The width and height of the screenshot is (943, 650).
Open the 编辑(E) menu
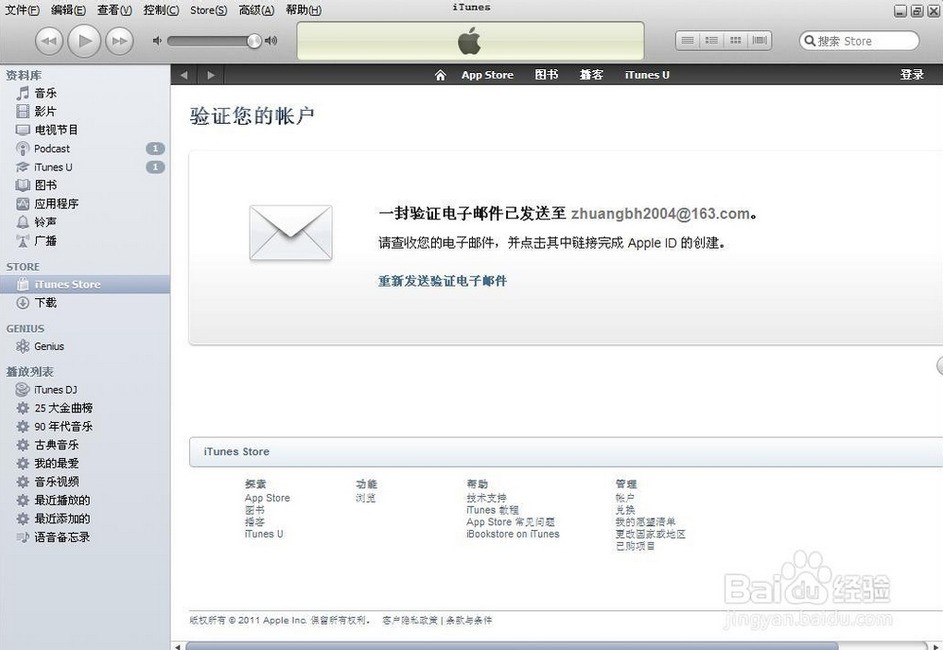(69, 10)
